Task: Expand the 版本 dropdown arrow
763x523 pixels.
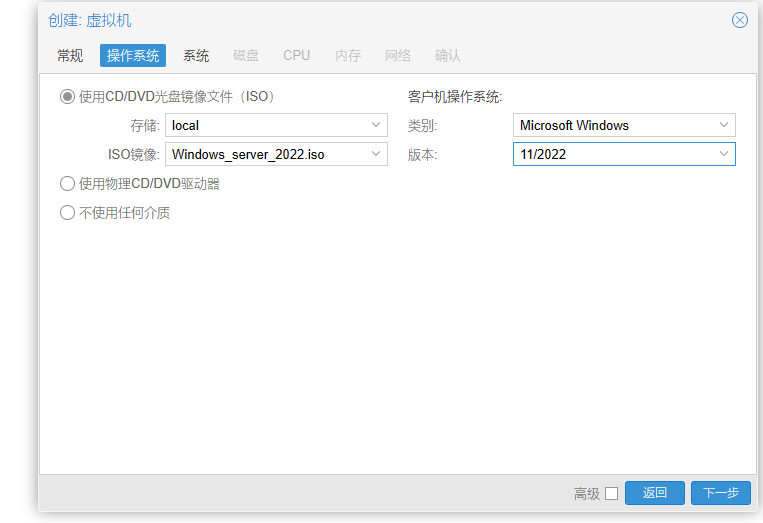Action: click(724, 154)
